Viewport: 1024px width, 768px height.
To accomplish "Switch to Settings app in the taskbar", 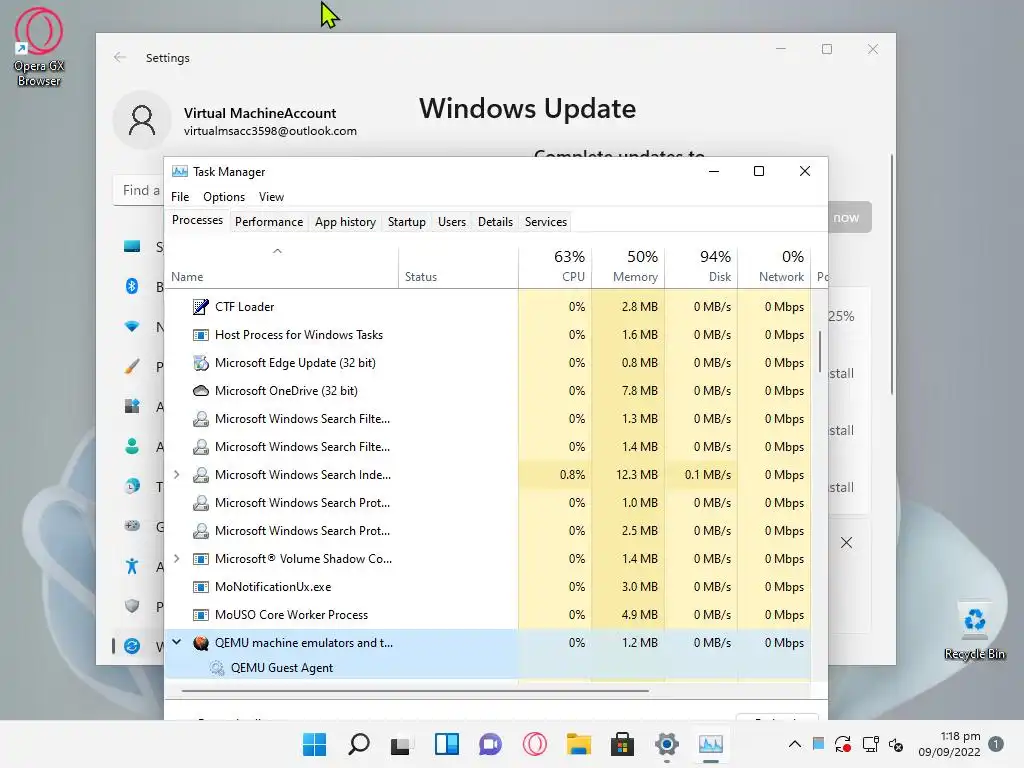I will [667, 744].
